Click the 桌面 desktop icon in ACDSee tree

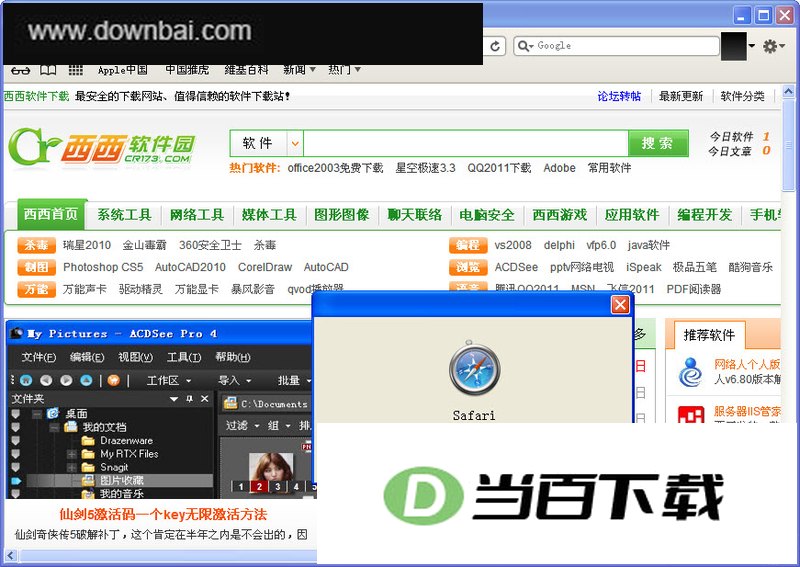[x=53, y=413]
